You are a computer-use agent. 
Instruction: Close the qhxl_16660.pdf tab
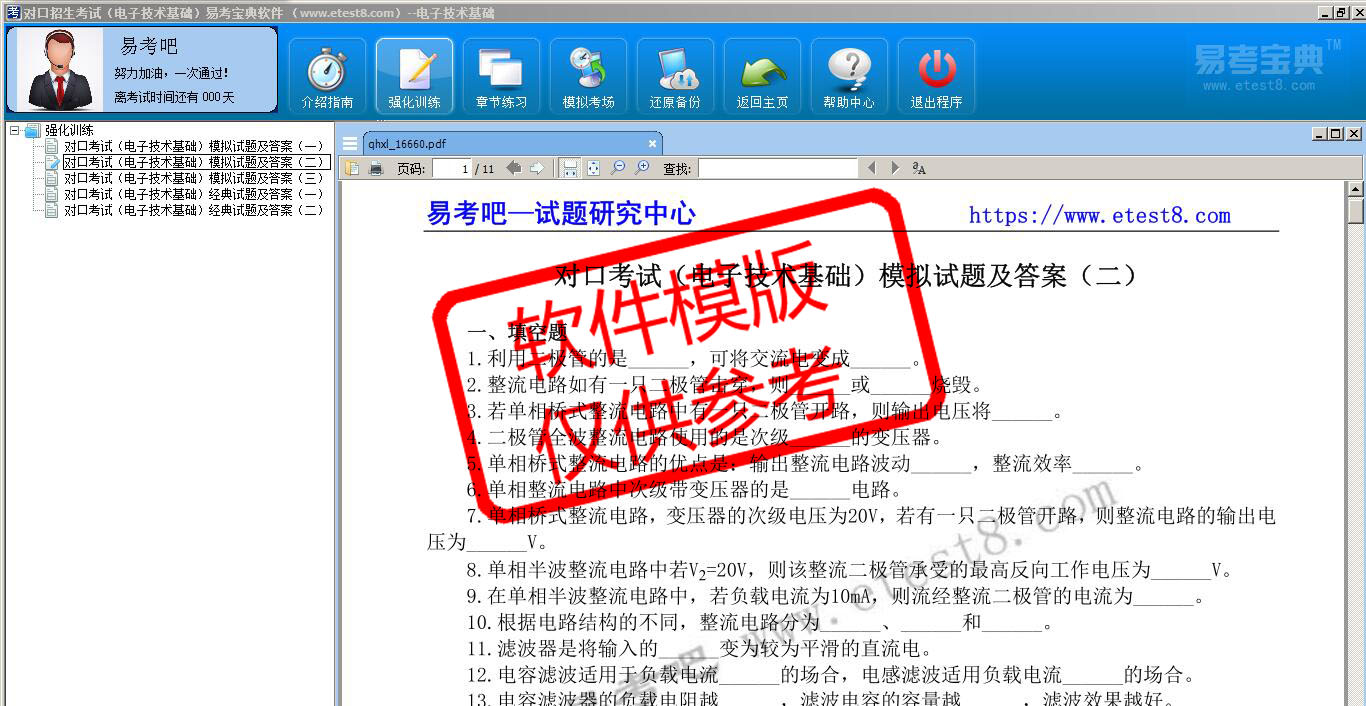point(652,144)
